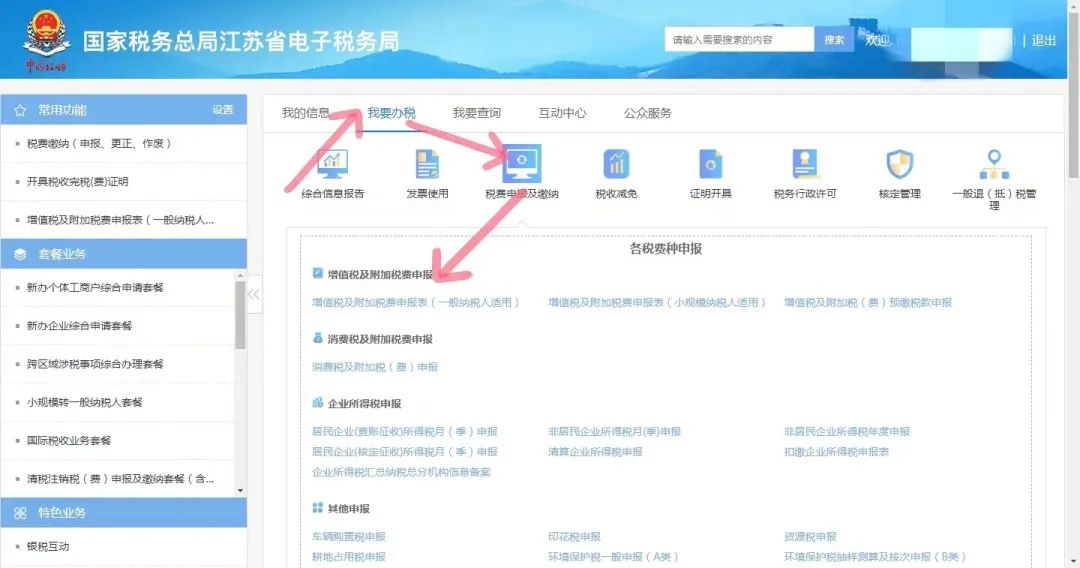Click icon beside 消费税及附加税费申报 heading
This screenshot has width=1080, height=568.
coord(318,338)
